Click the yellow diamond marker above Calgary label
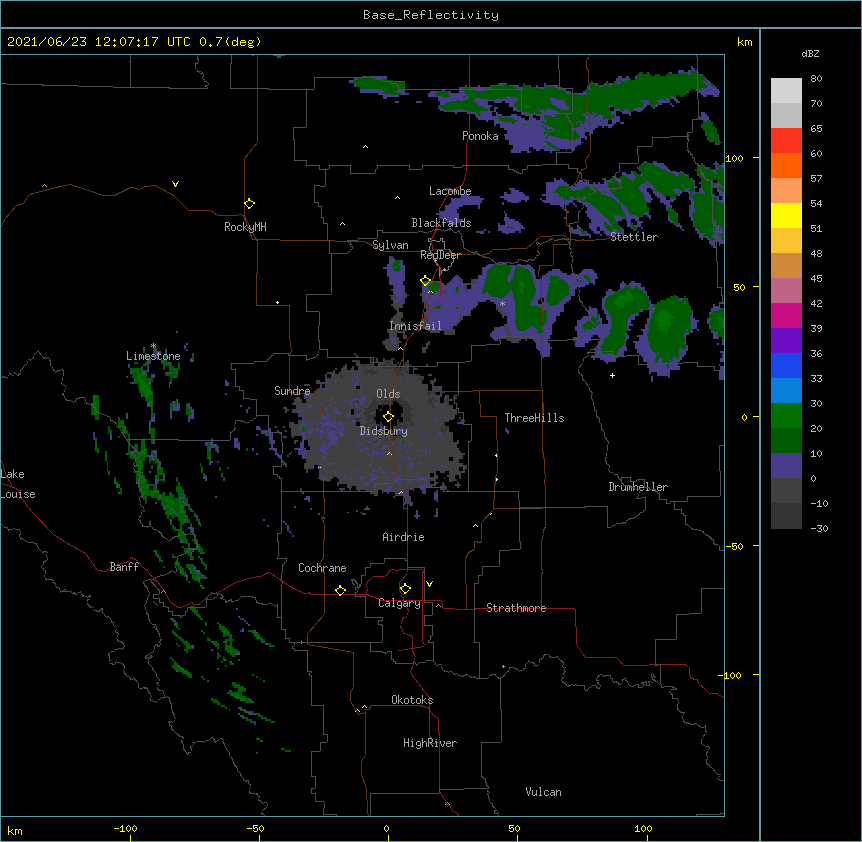 [405, 589]
